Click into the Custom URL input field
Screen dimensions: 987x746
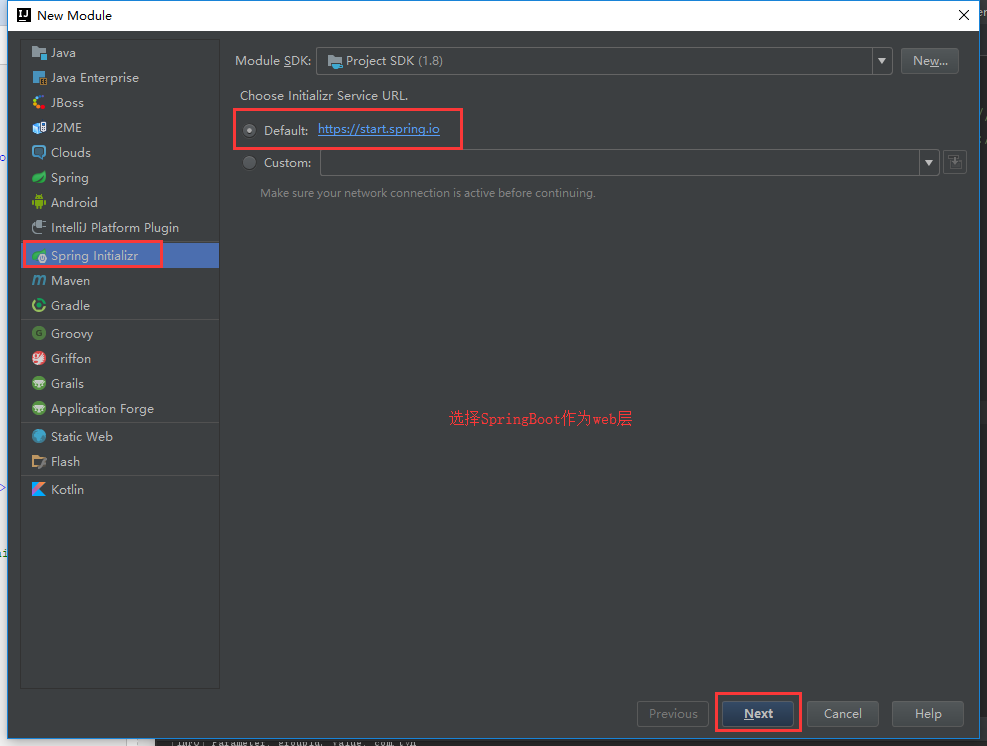[x=620, y=162]
